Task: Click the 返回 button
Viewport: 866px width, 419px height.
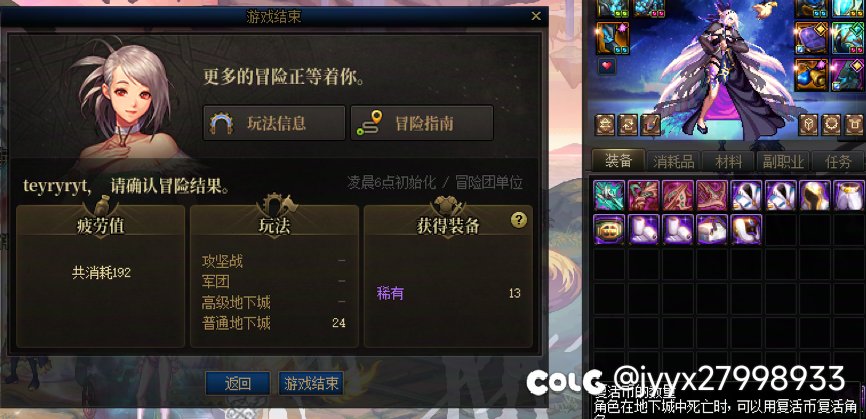Action: click(238, 384)
